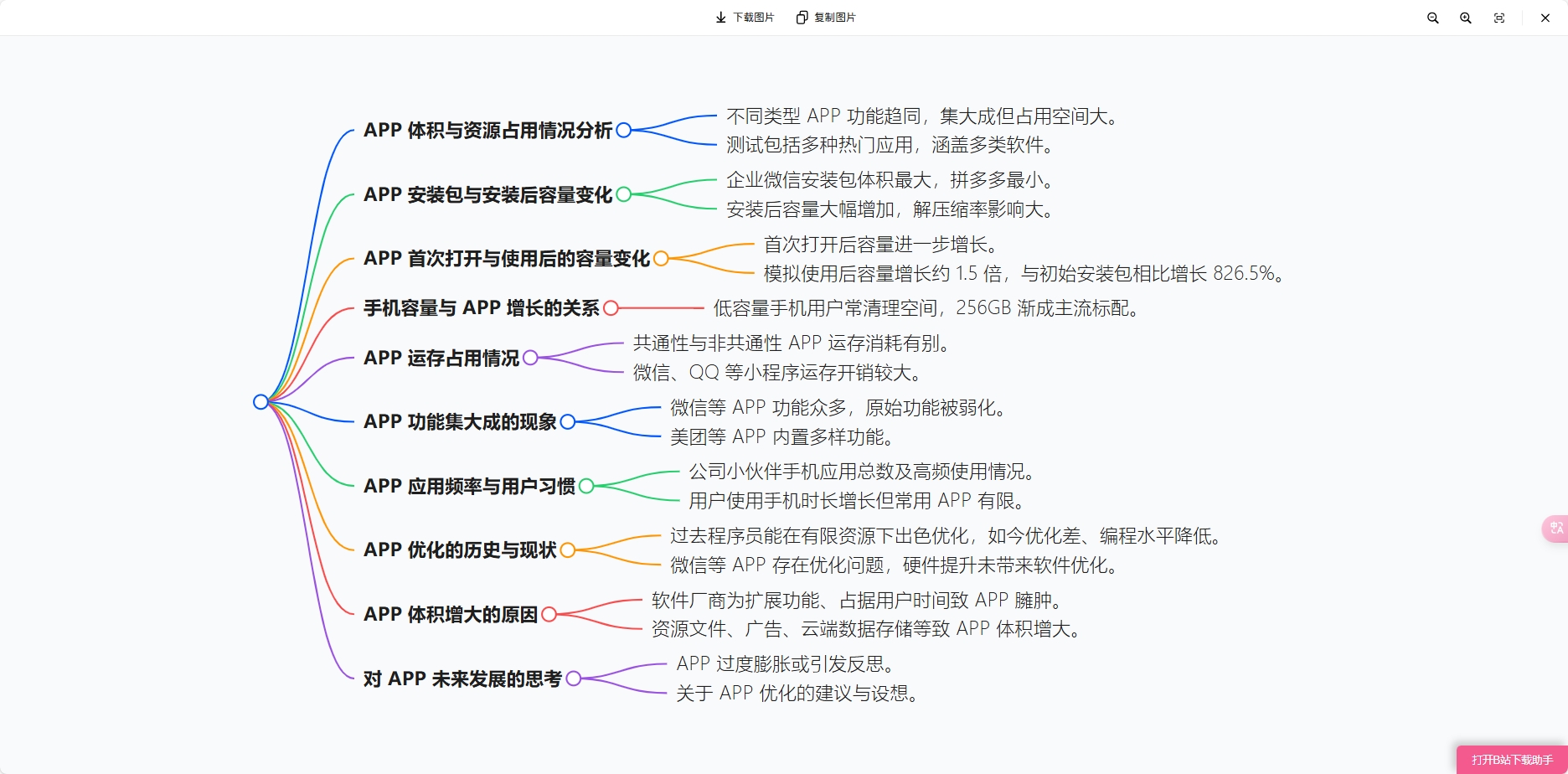The image size is (1568, 774).
Task: Click the zoom in magnifier icon
Action: [x=1466, y=17]
